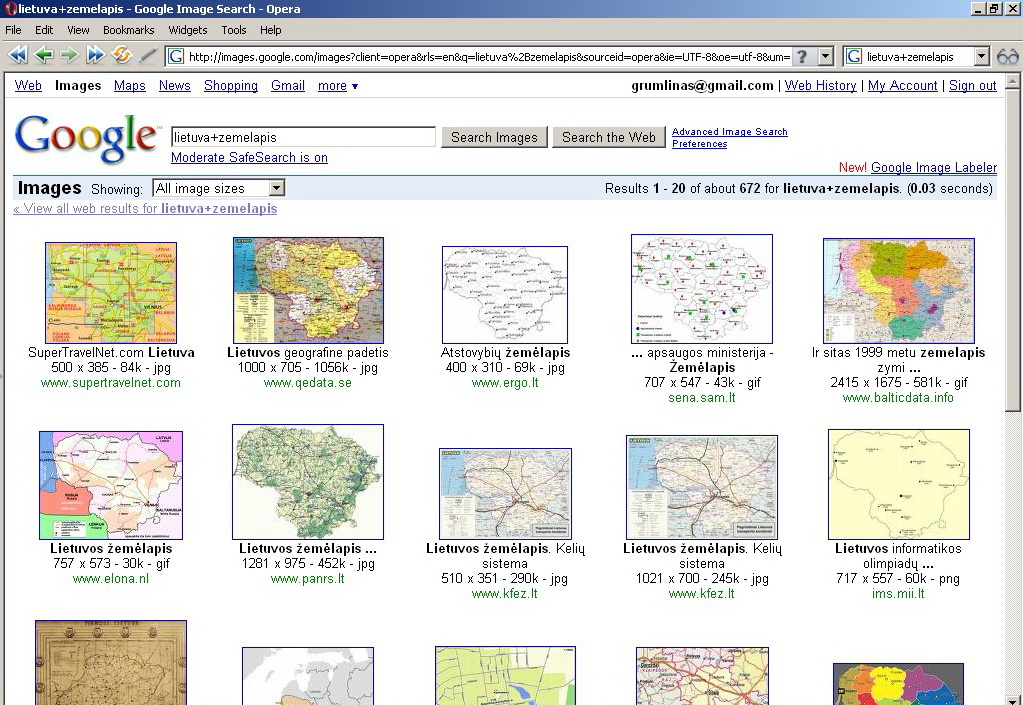The width and height of the screenshot is (1023, 705).
Task: Click the Google logo on the page
Action: click(x=87, y=138)
